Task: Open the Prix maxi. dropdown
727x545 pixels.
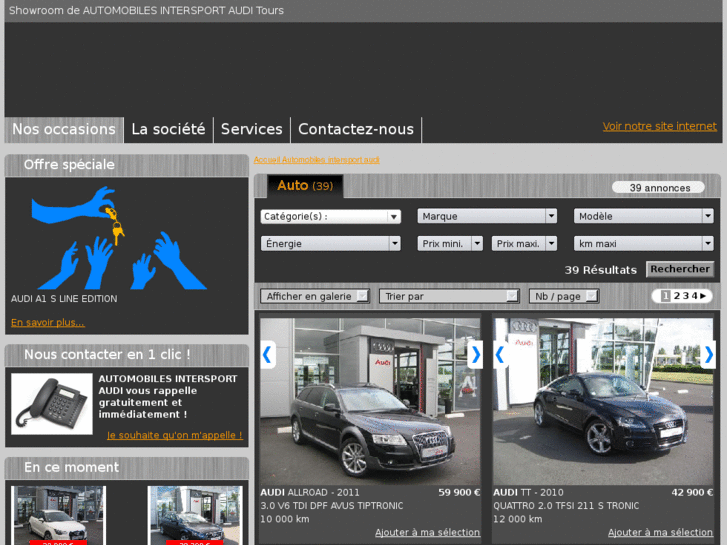Action: tap(524, 244)
